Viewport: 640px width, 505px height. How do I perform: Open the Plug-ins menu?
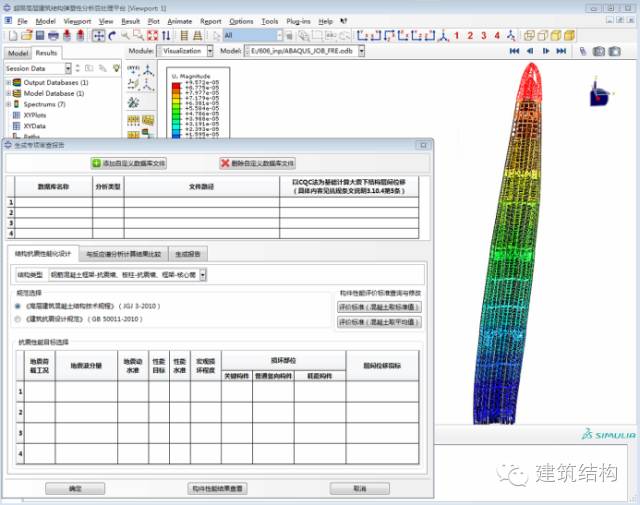point(298,21)
